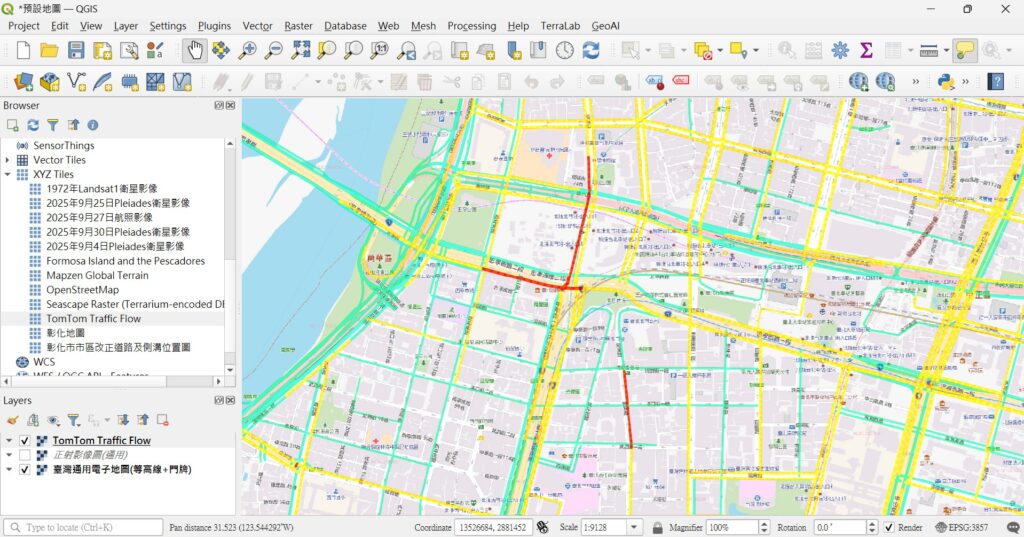Open the layout manager icon
This screenshot has height=537, width=1024.
(x=129, y=50)
